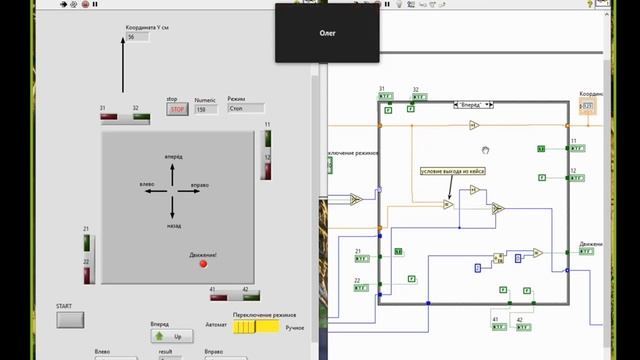Open the "Вперед" case selector dropdown
Viewport: 640px width, 360px height.
tap(487, 105)
